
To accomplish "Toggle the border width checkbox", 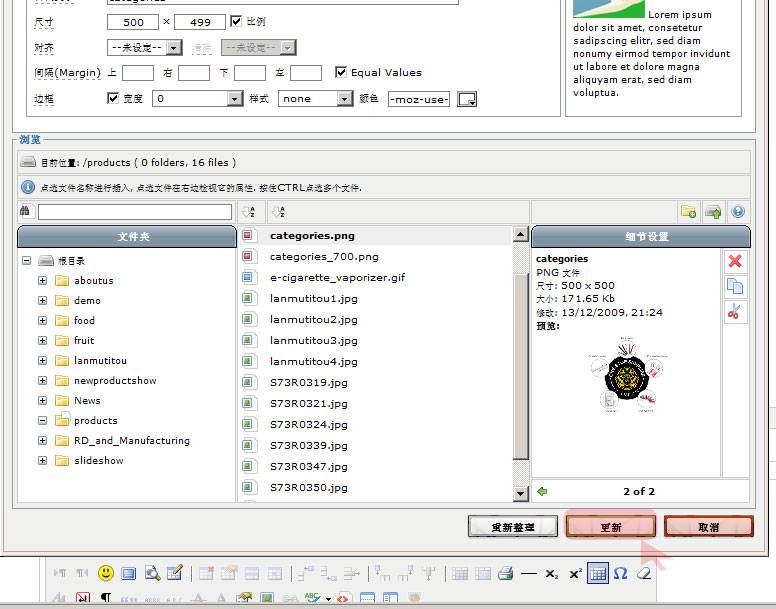I will click(113, 98).
